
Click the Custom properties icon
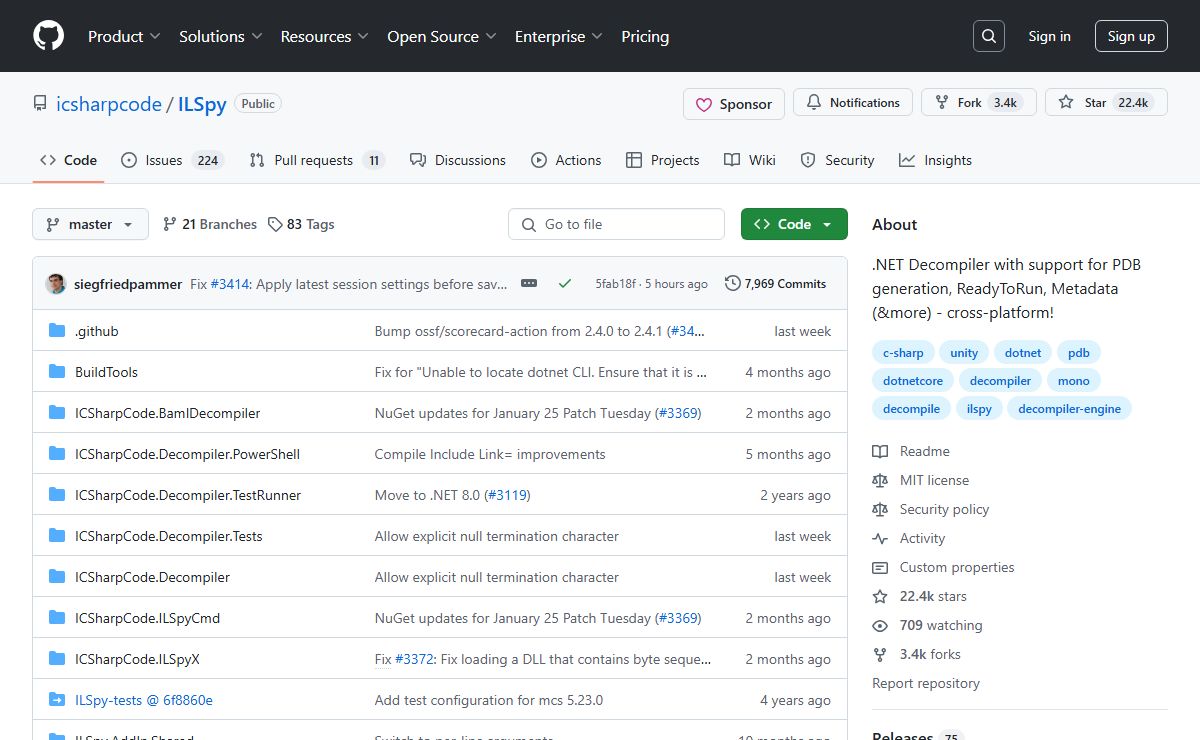(x=880, y=568)
